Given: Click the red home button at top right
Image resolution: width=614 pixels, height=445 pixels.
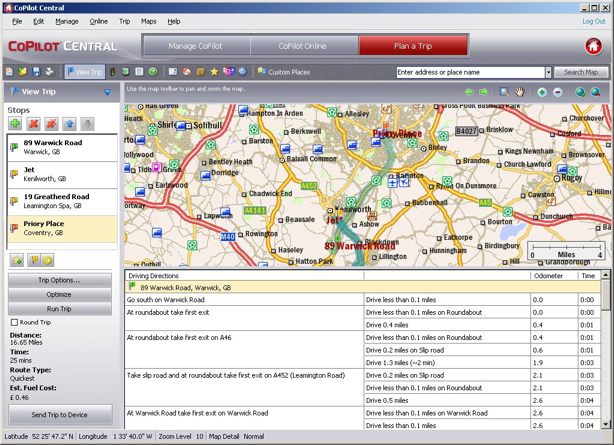Looking at the screenshot, I should pos(593,46).
